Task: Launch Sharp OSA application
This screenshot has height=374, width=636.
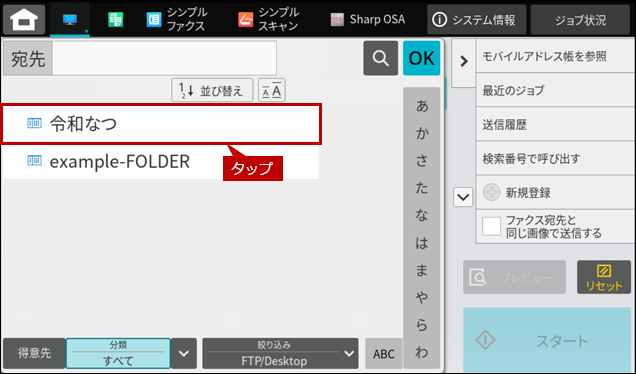Action: (367, 19)
